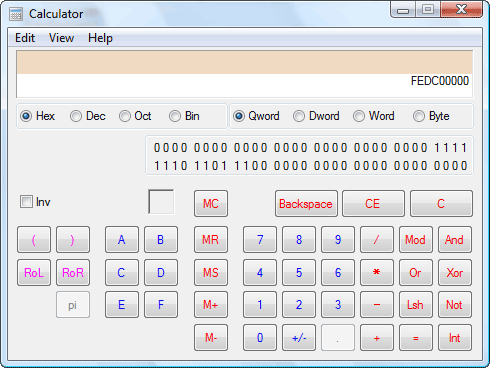Click the number 8 button

tap(299, 240)
